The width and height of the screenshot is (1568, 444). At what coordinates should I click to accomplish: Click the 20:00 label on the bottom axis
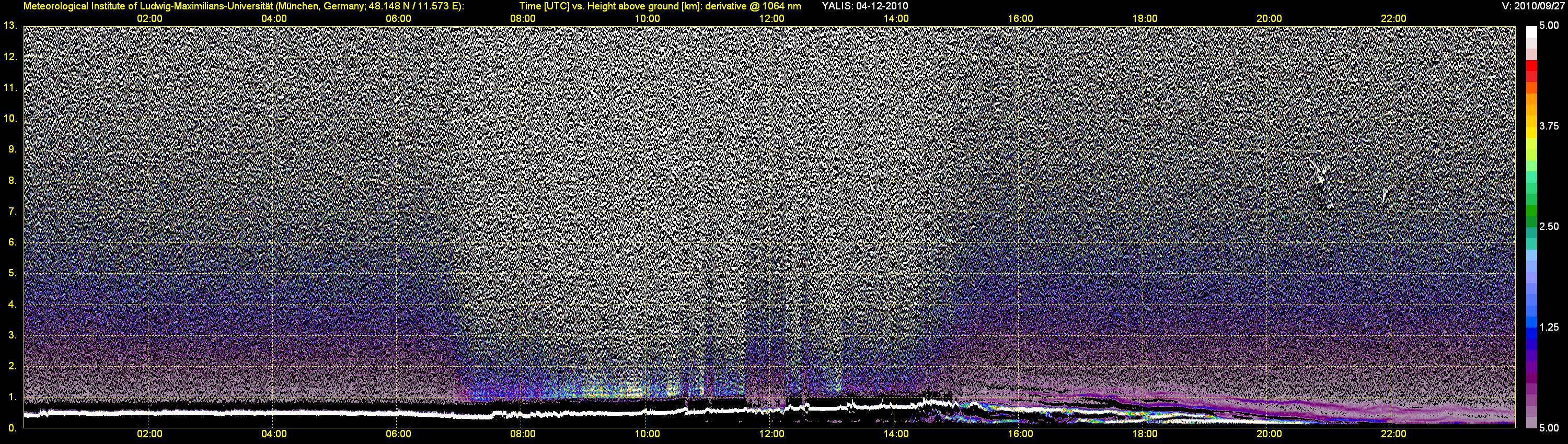click(1269, 434)
